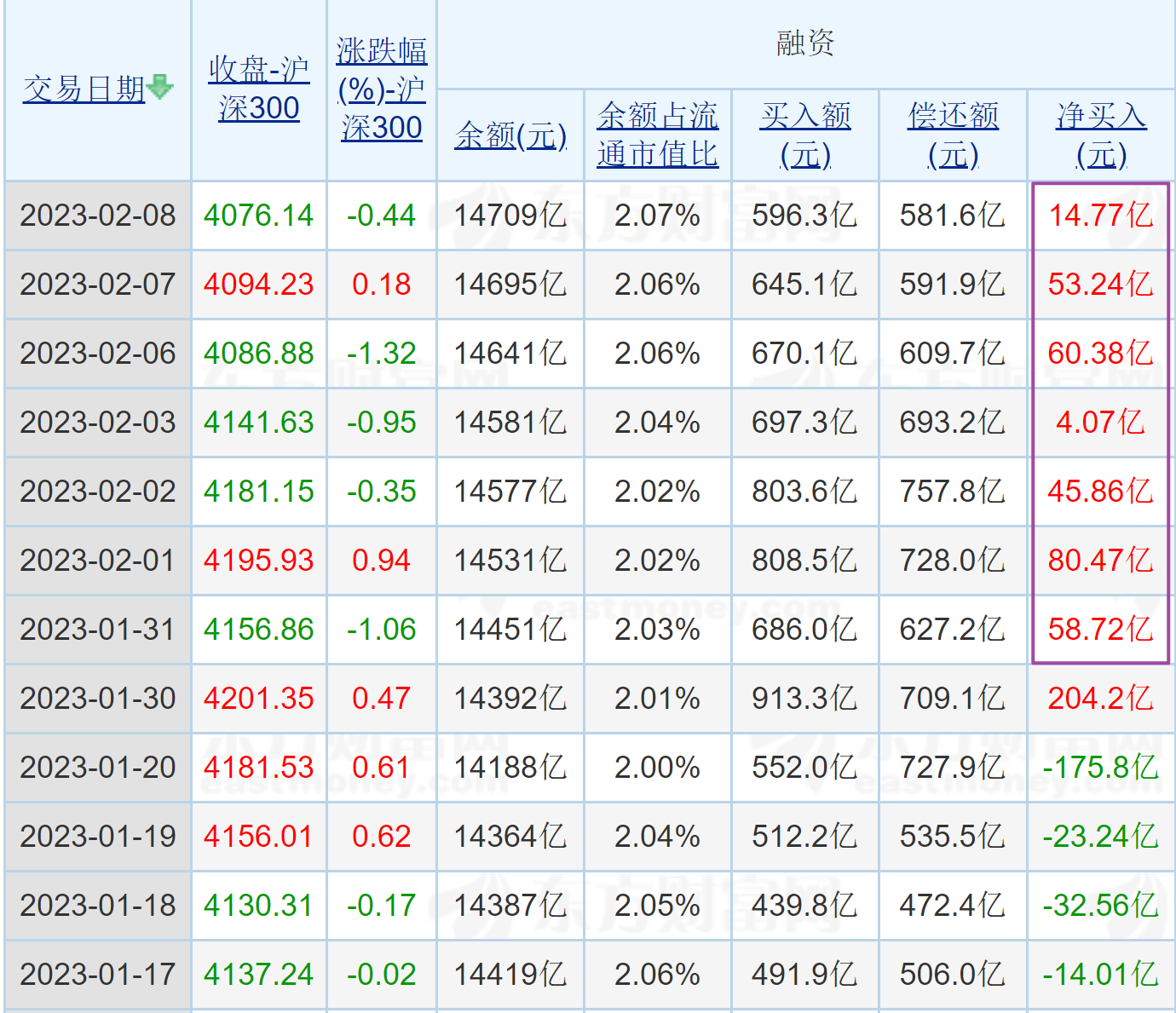Click the buy amount 596.3亿
The width and height of the screenshot is (1176, 1013).
pos(805,216)
